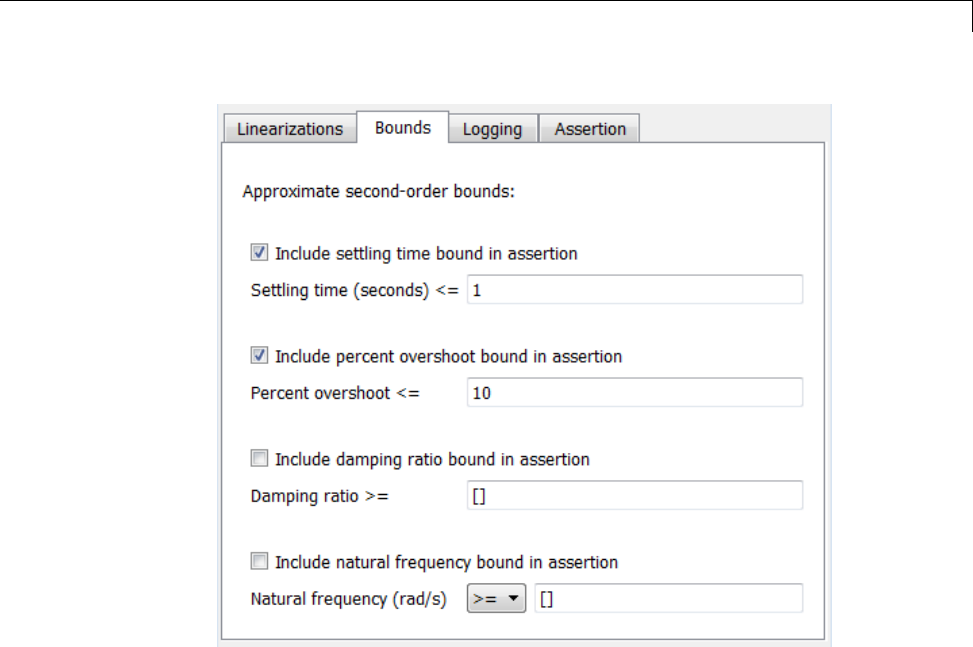Click the 'Percent overshoot <=' label

pyautogui.click(x=336, y=393)
